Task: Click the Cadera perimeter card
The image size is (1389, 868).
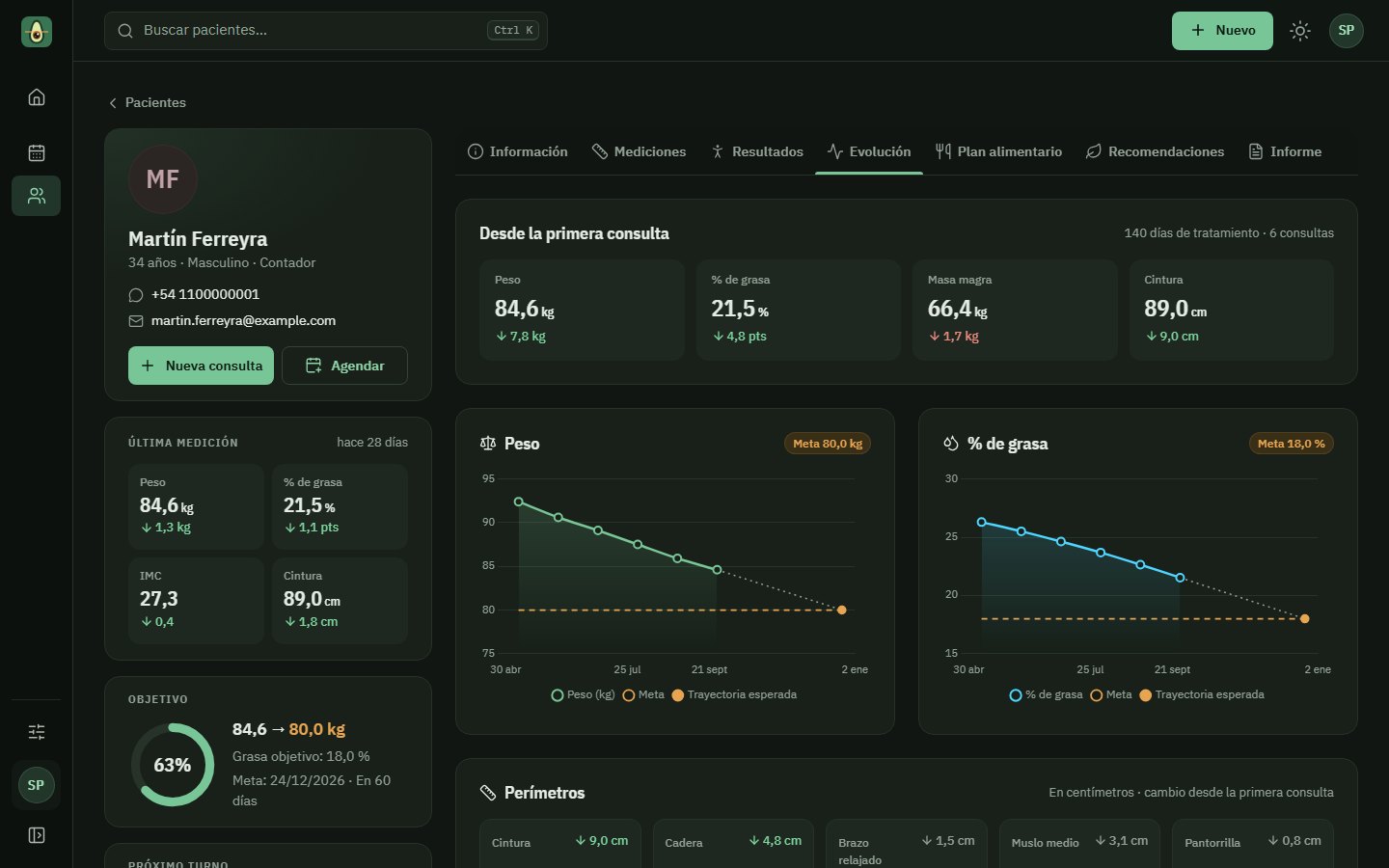Action: [733, 844]
